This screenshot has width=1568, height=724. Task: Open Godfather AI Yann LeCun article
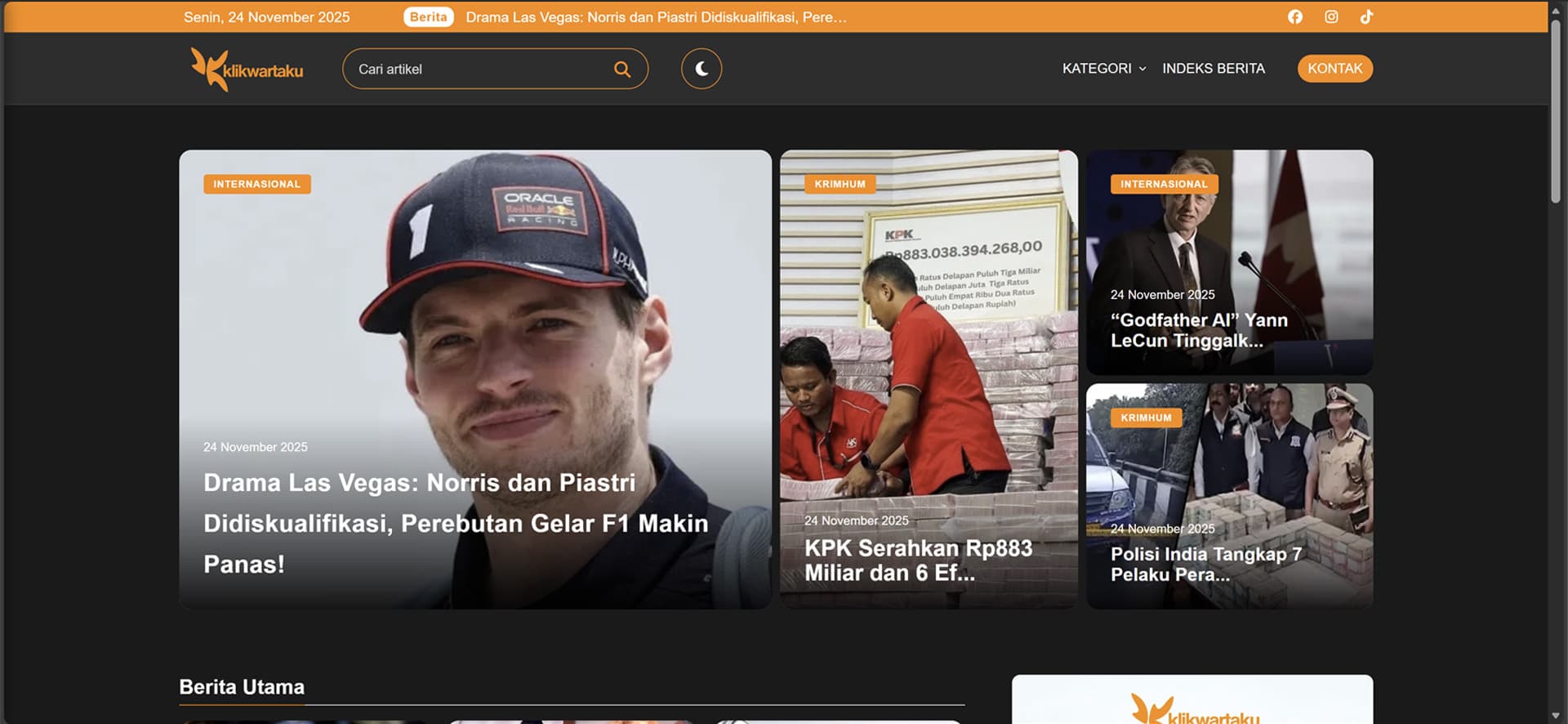1199,330
